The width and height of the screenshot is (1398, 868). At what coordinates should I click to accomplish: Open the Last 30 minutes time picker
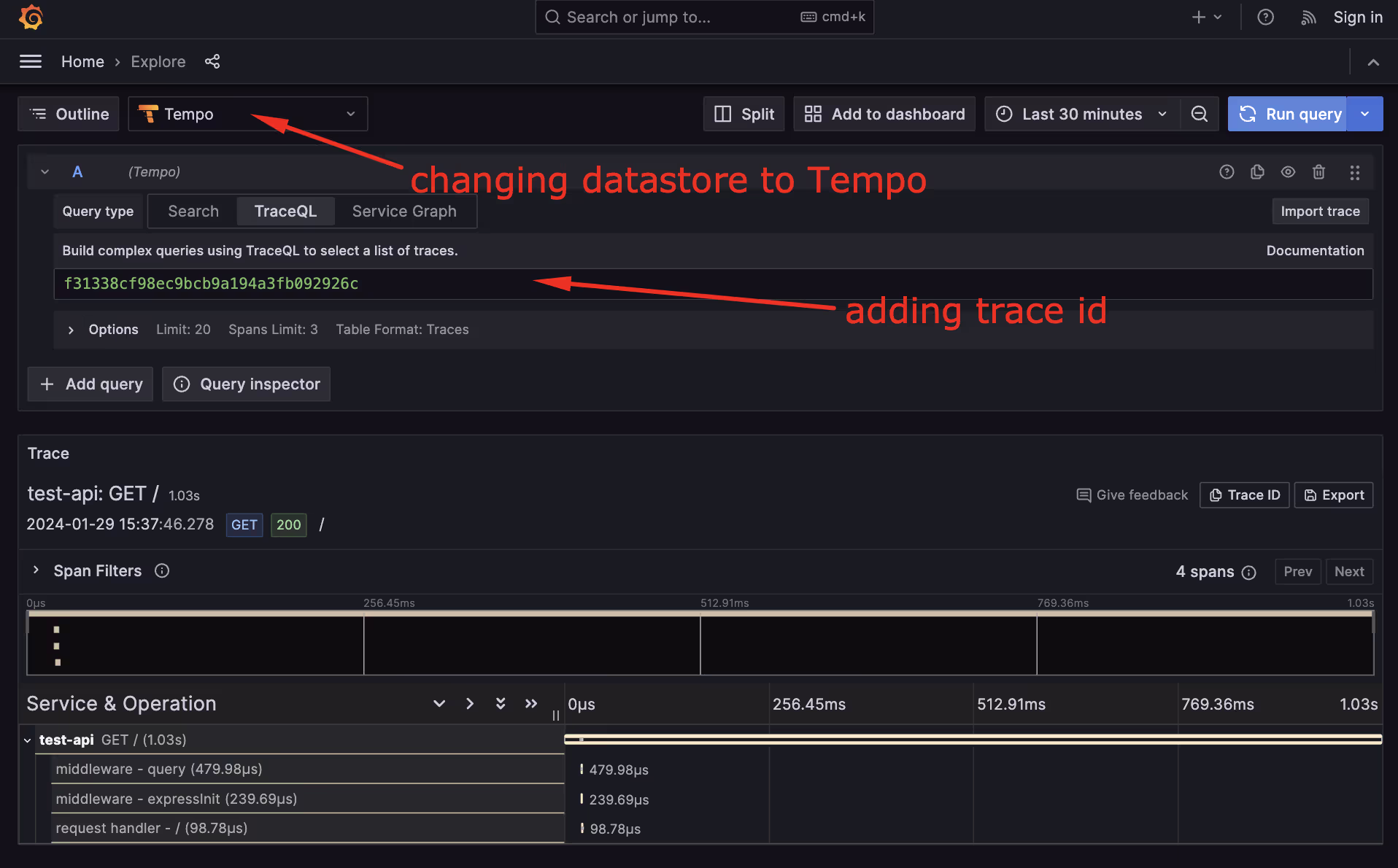[1082, 114]
